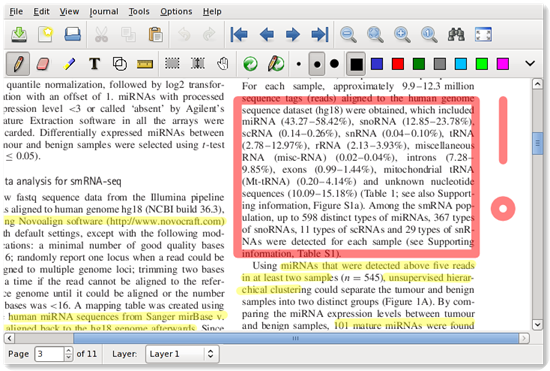Click the 'ta analysis for smRNA-seq' heading
Screen dimensions: 550x371
63,181
